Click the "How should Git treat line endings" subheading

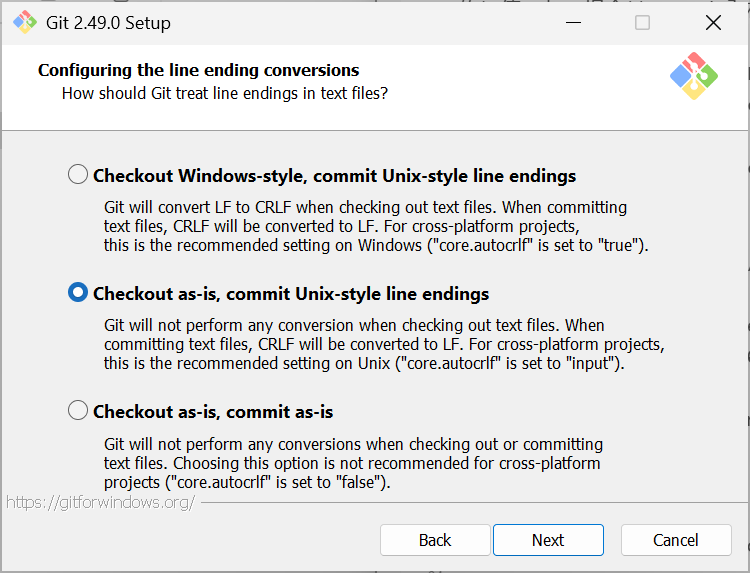225,93
